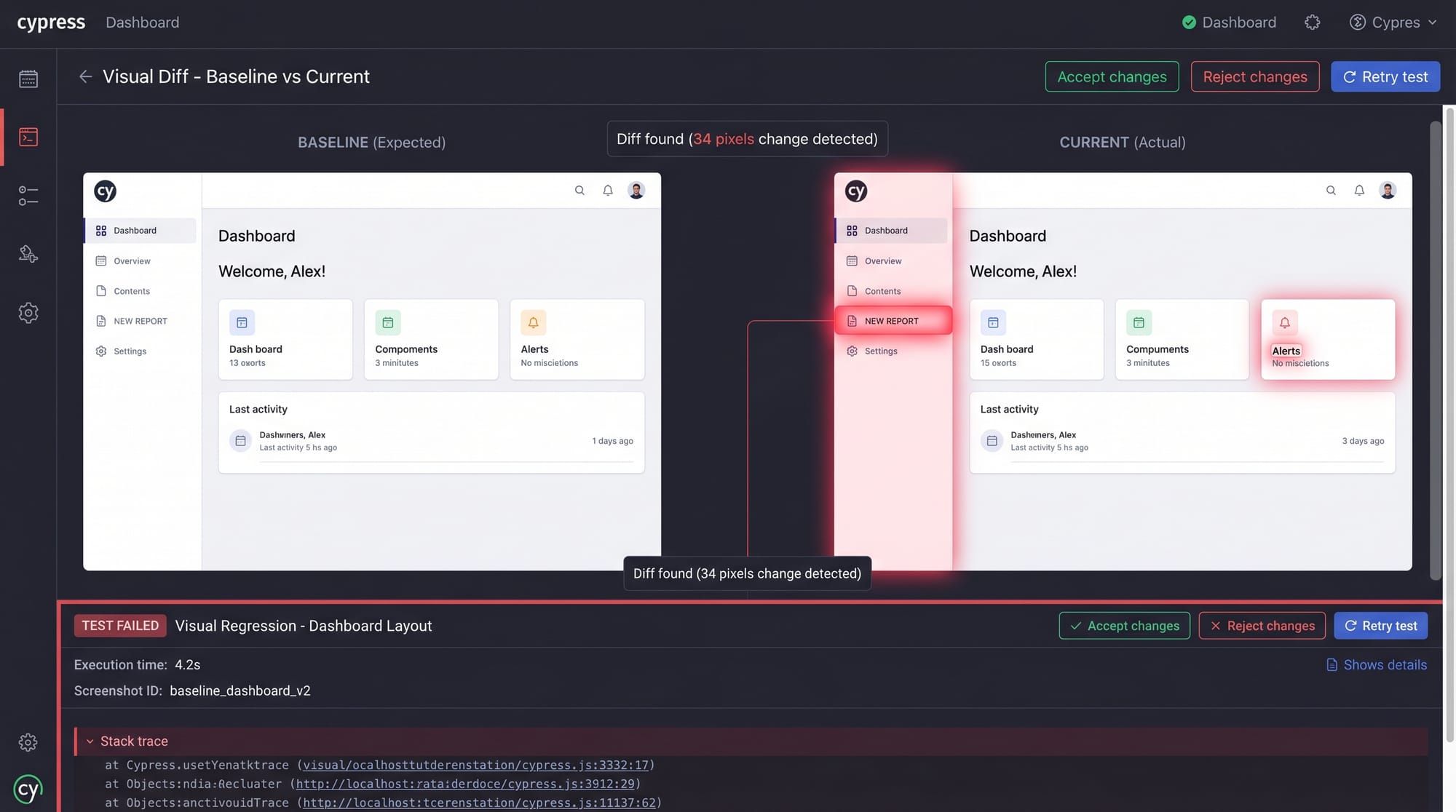This screenshot has width=1456, height=812.
Task: Click the list checklist sidebar icon
Action: (x=28, y=196)
